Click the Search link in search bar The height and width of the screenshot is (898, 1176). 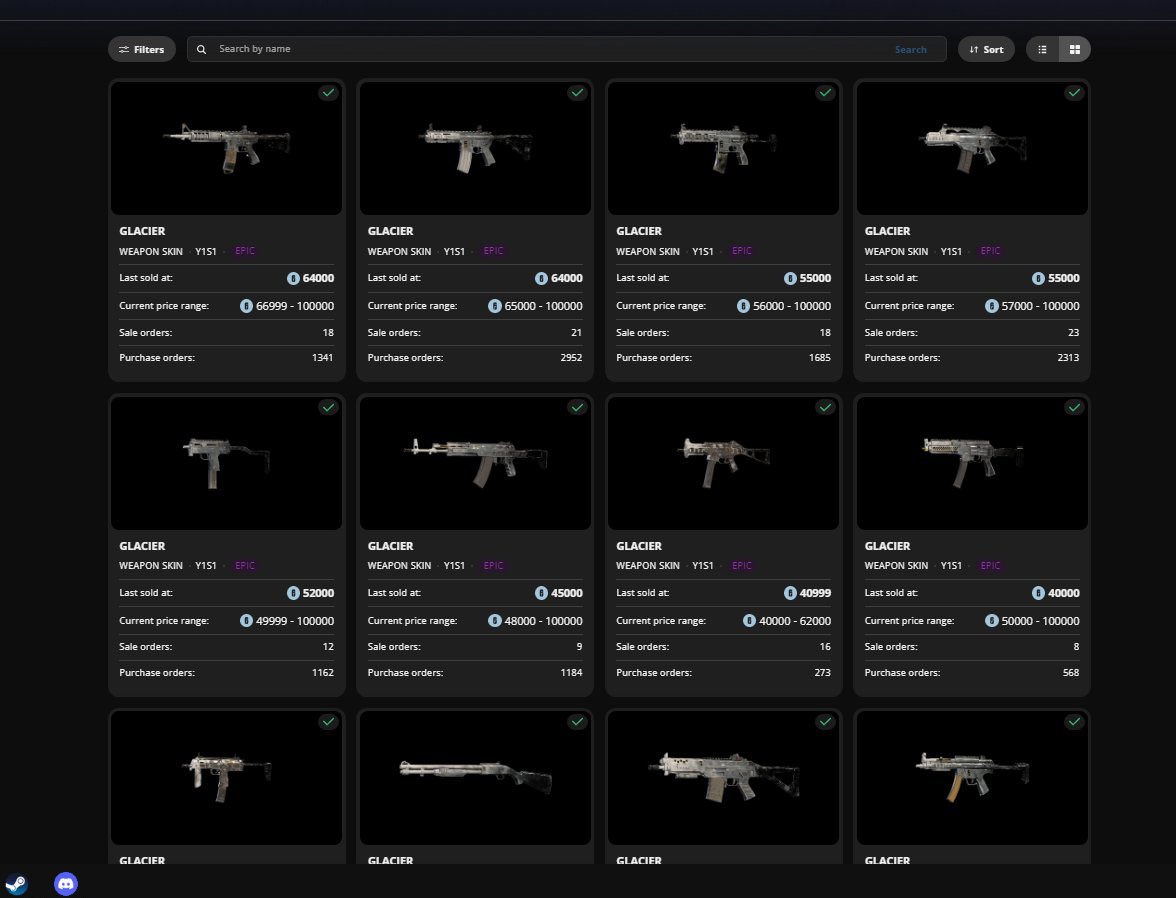pyautogui.click(x=910, y=50)
